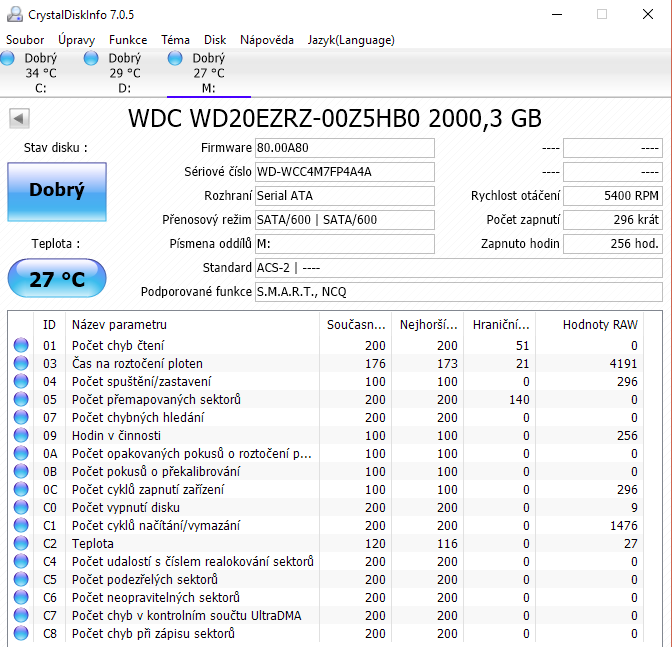Click the Podporované funkce field S.M.A.R.T., NCQ
The image size is (672, 647).
[x=459, y=292]
